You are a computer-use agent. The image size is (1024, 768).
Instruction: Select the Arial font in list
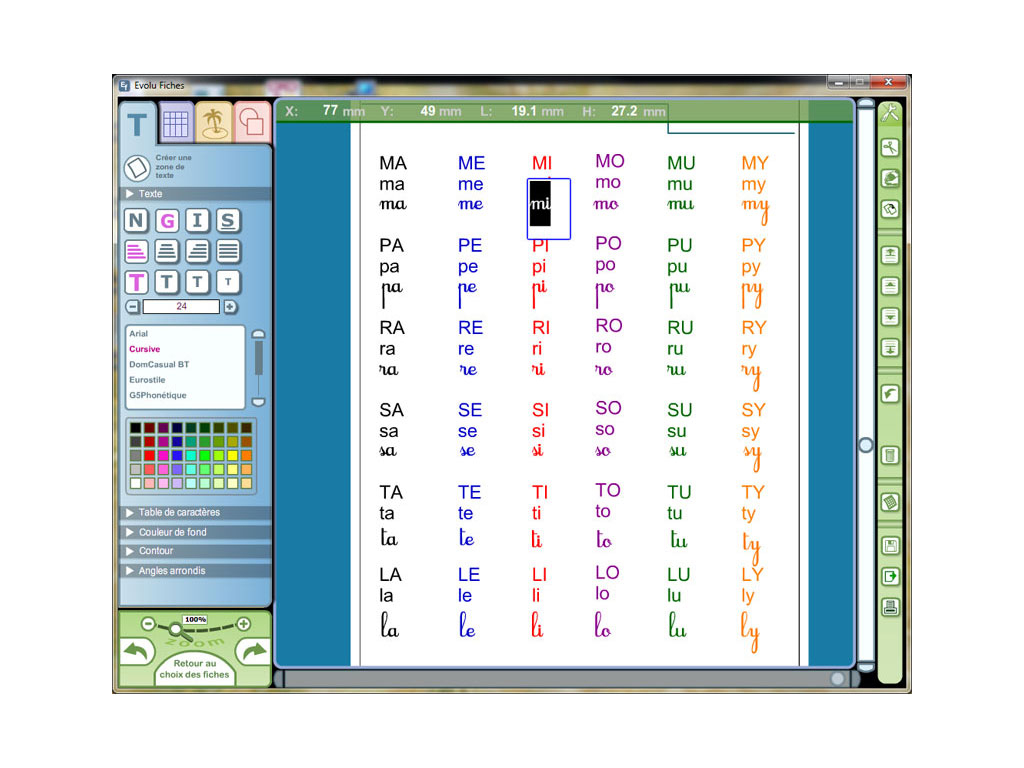[139, 334]
